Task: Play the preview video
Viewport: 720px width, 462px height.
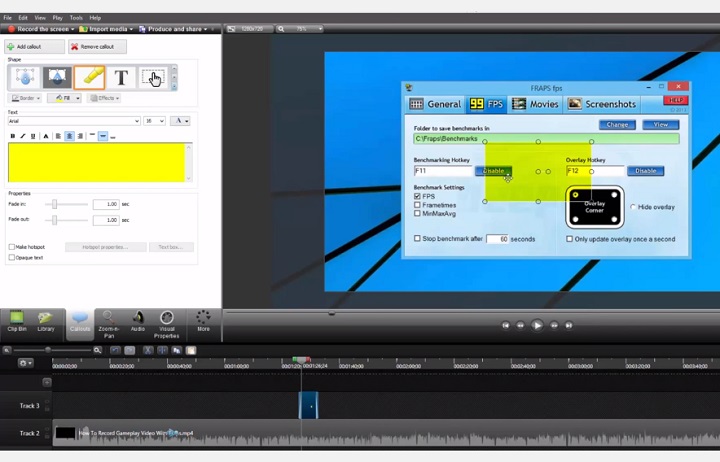Action: (537, 325)
